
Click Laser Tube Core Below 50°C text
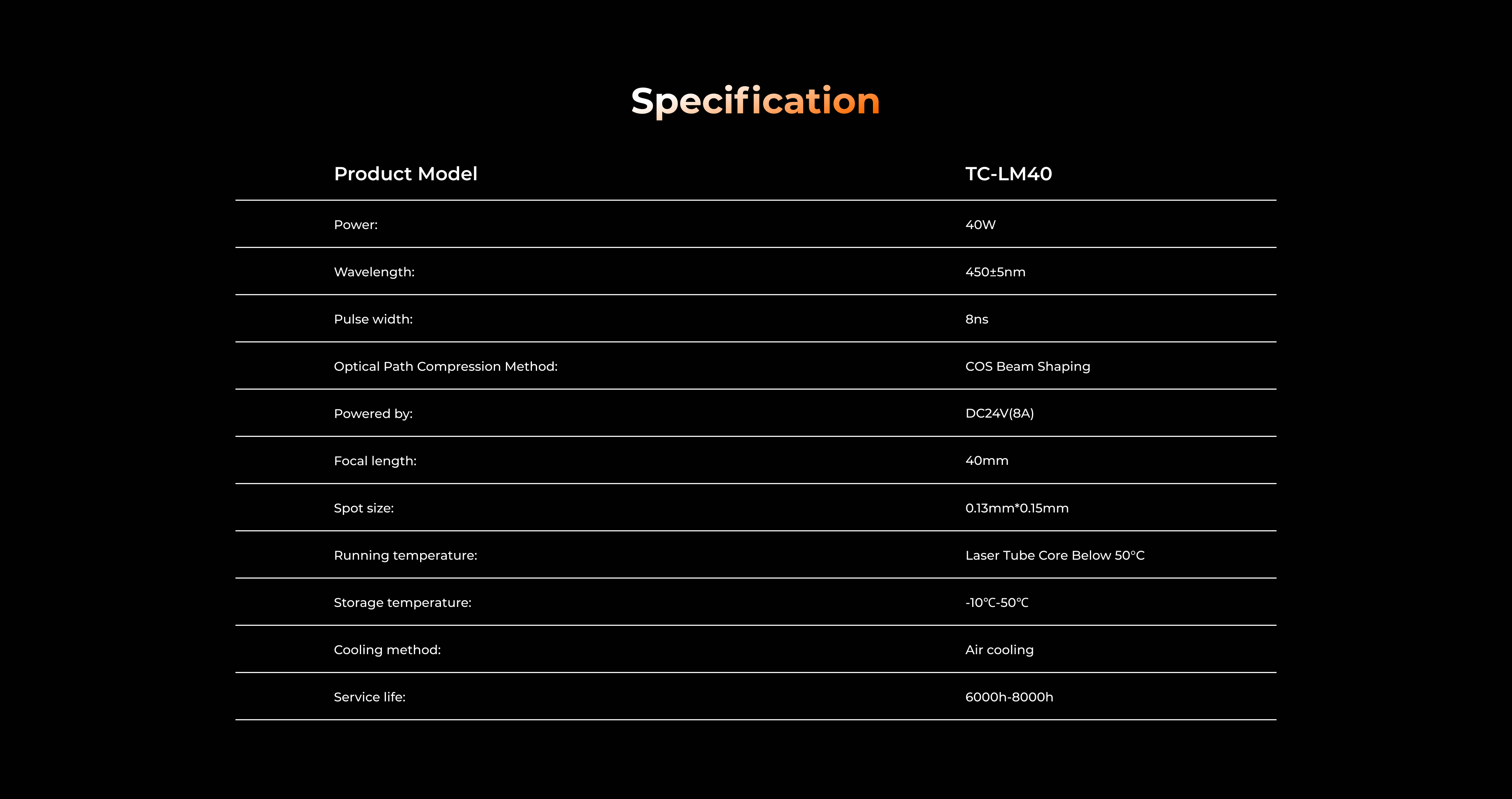1055,555
